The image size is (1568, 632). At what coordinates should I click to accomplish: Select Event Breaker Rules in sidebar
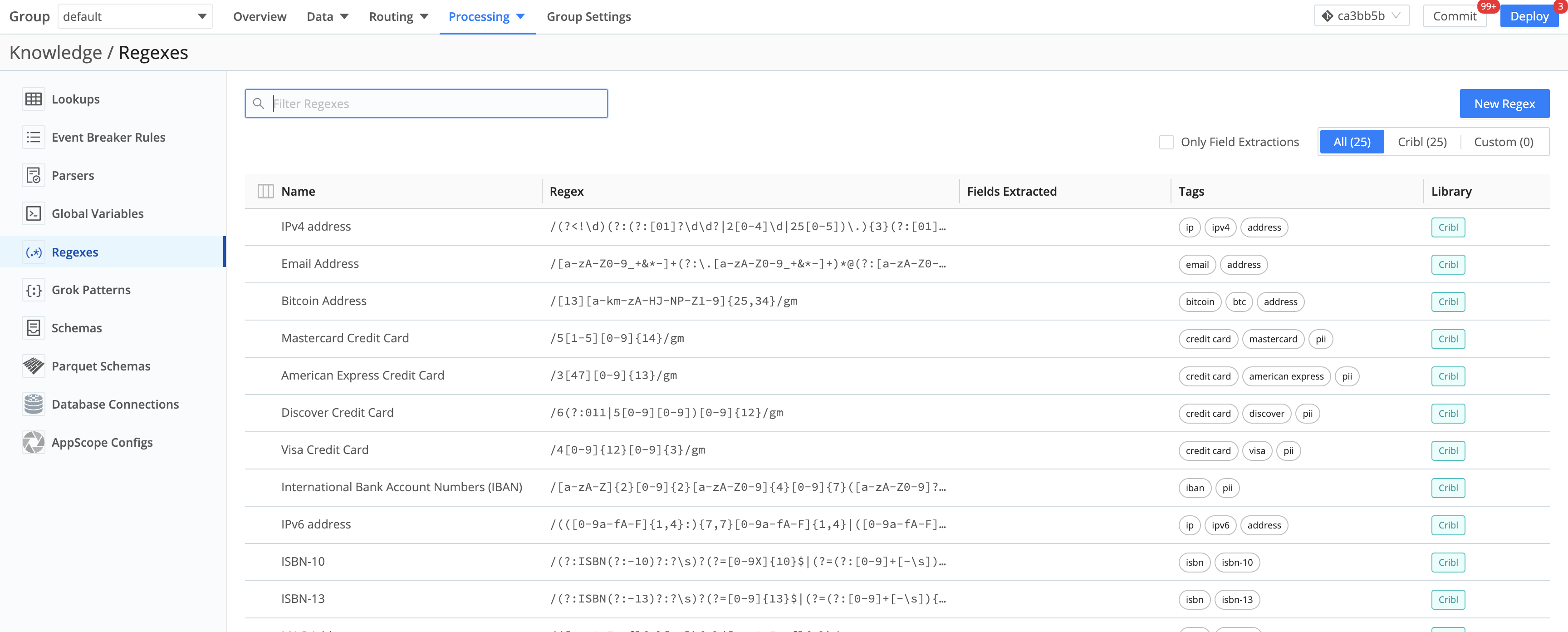pos(108,137)
